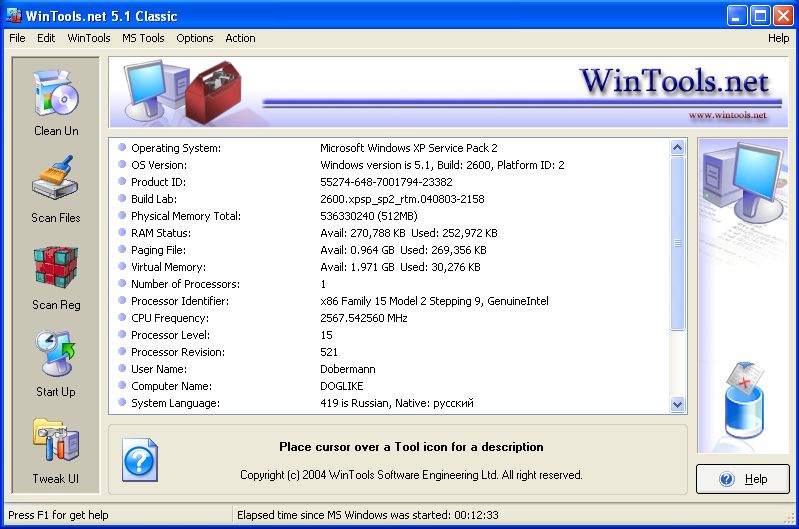Open the Scan Reg registry tool

[x=56, y=267]
